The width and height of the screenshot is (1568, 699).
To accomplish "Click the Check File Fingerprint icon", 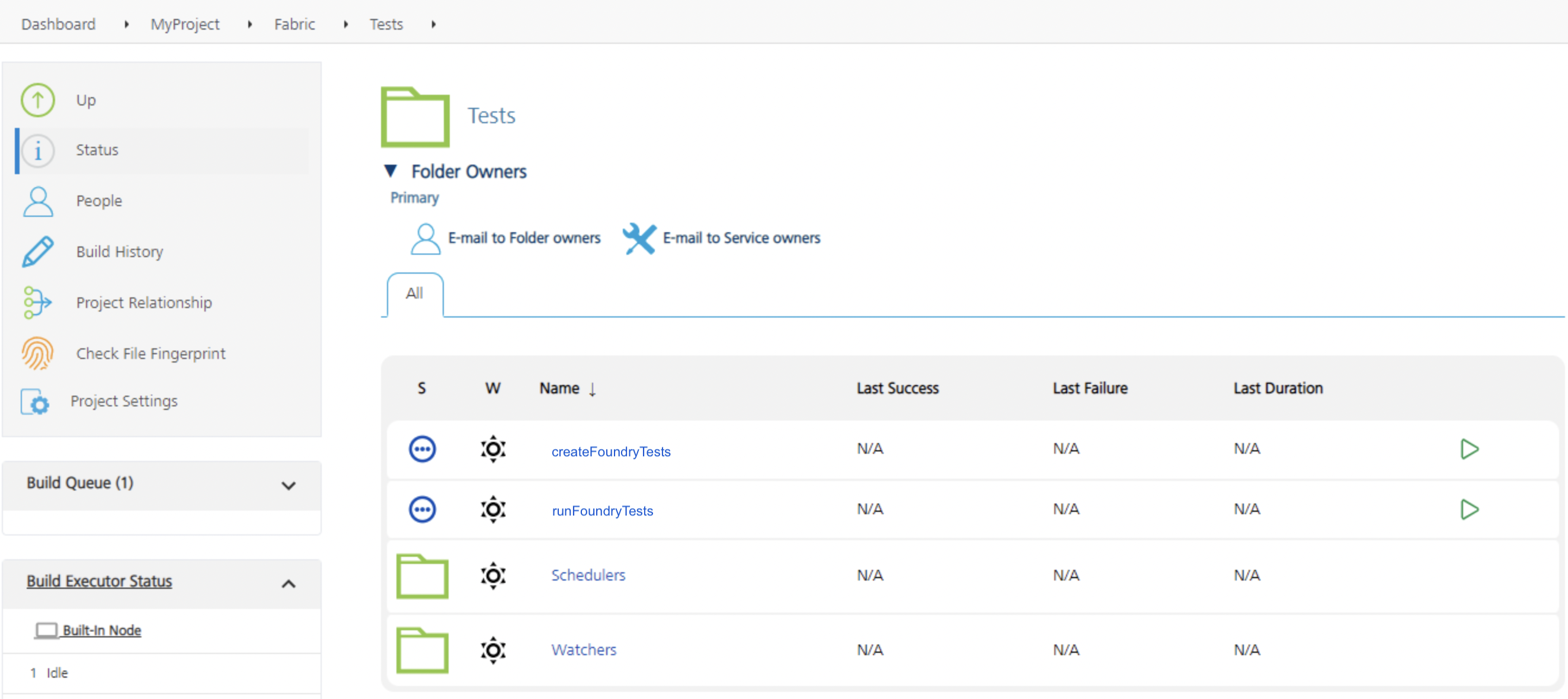I will click(38, 354).
